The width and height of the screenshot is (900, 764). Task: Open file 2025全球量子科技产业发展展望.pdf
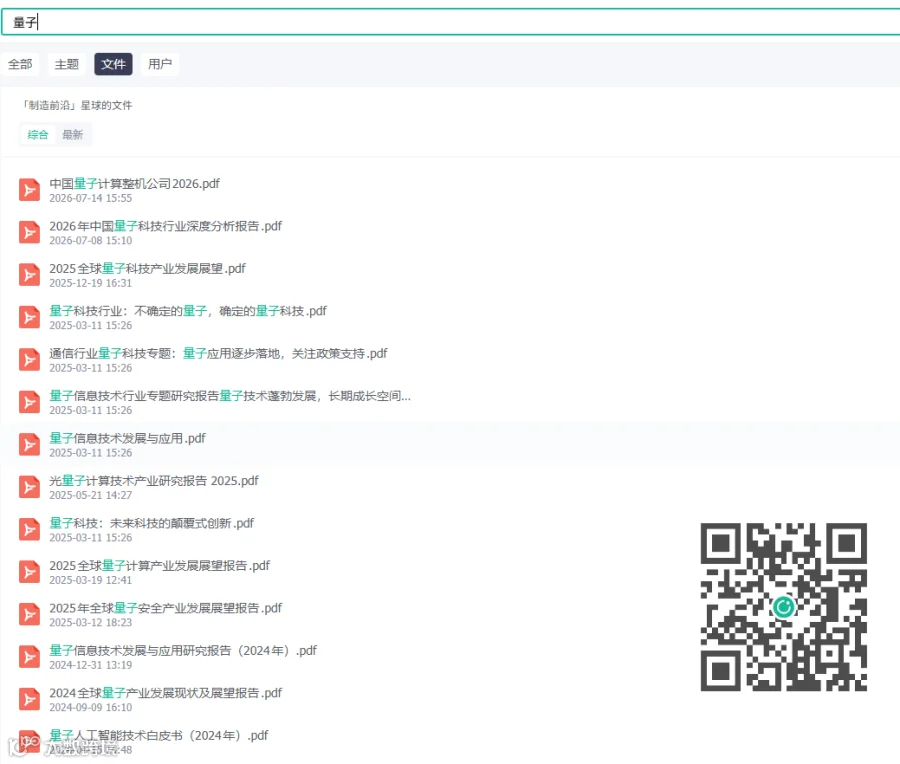pyautogui.click(x=148, y=269)
